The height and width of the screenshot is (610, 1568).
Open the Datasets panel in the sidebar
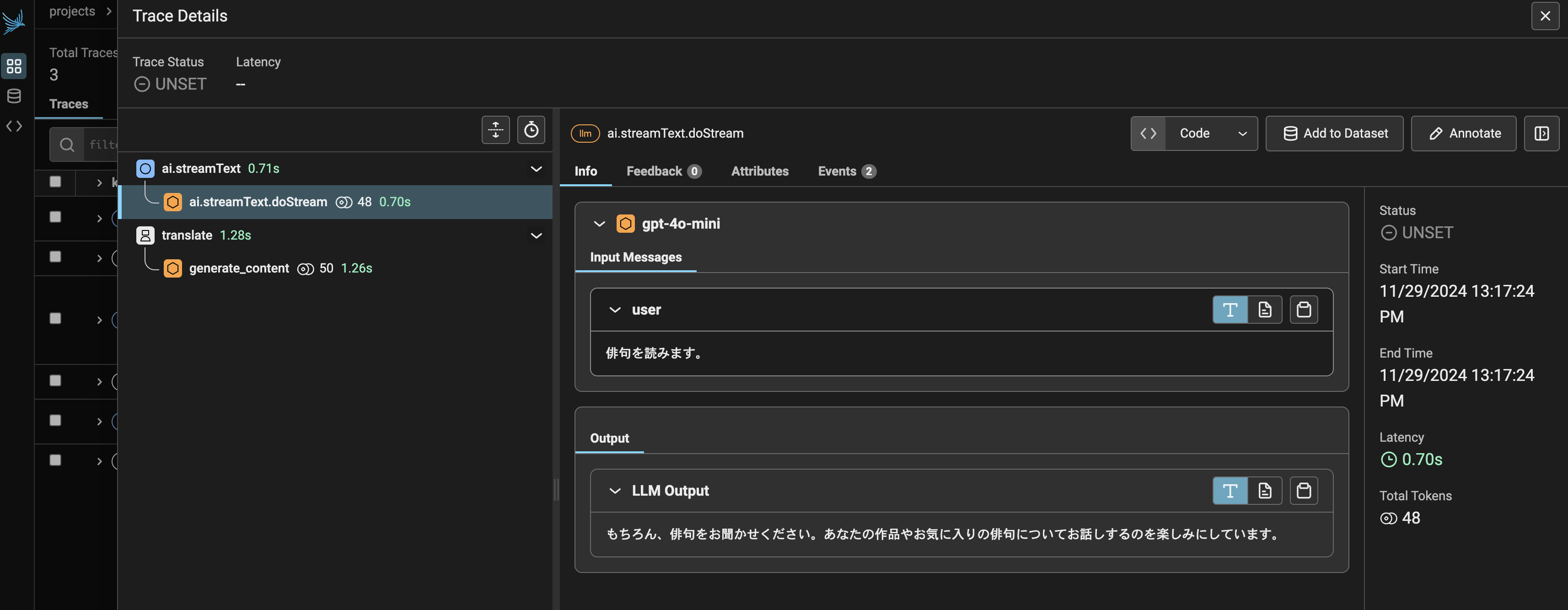(x=14, y=96)
